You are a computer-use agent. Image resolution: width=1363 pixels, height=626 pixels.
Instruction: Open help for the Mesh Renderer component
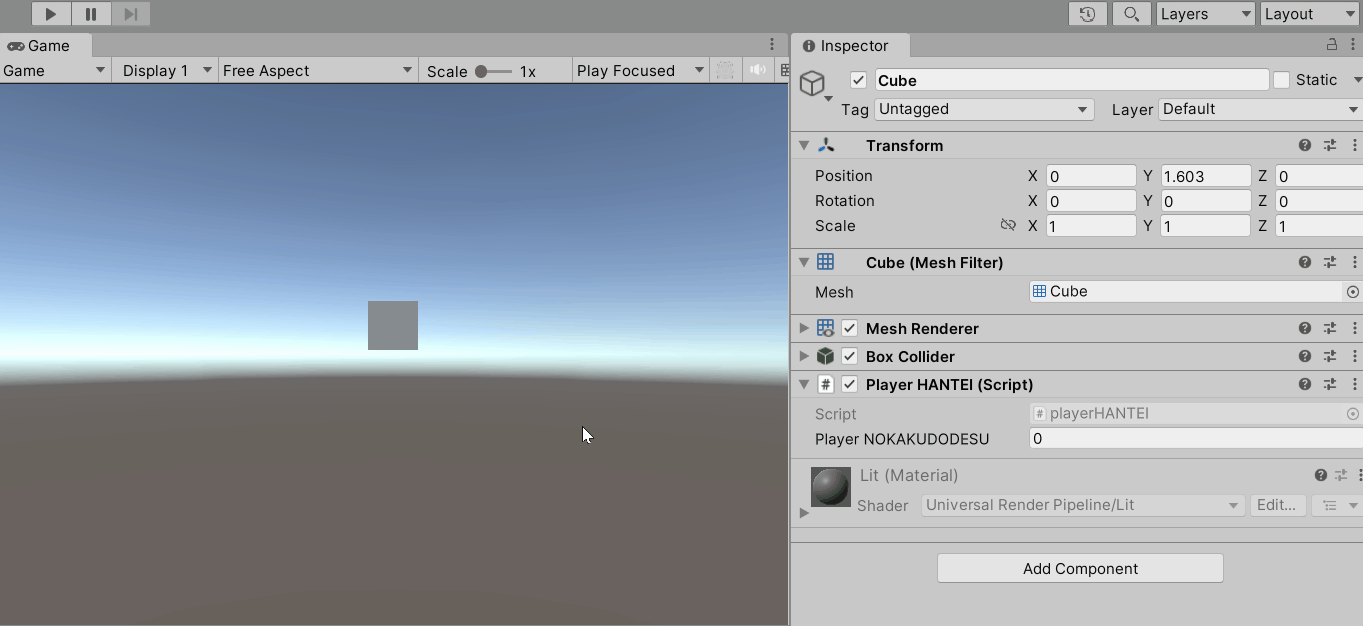click(1304, 328)
